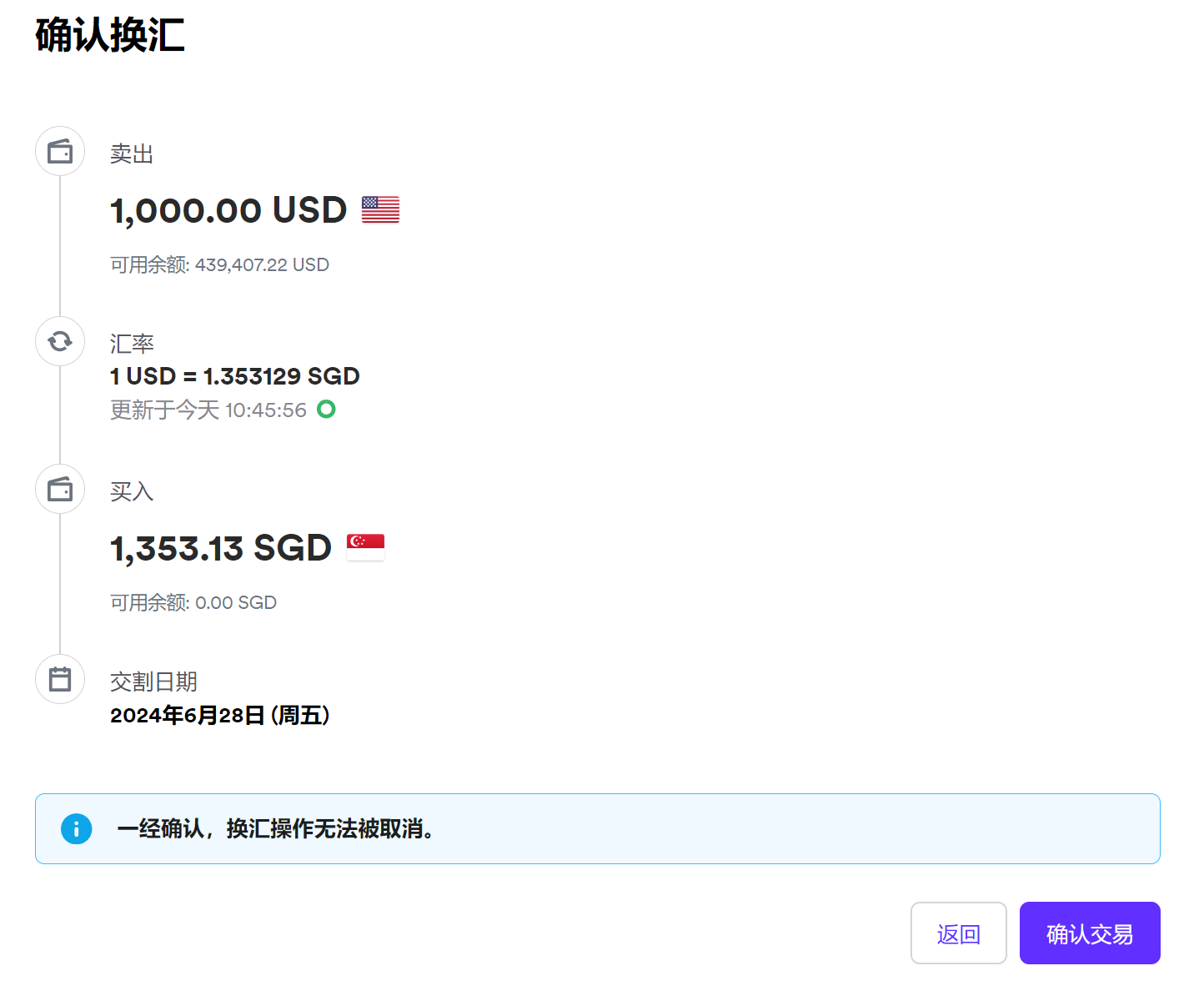1204x986 pixels.
Task: Click the sell wallet icon
Action: [x=60, y=152]
